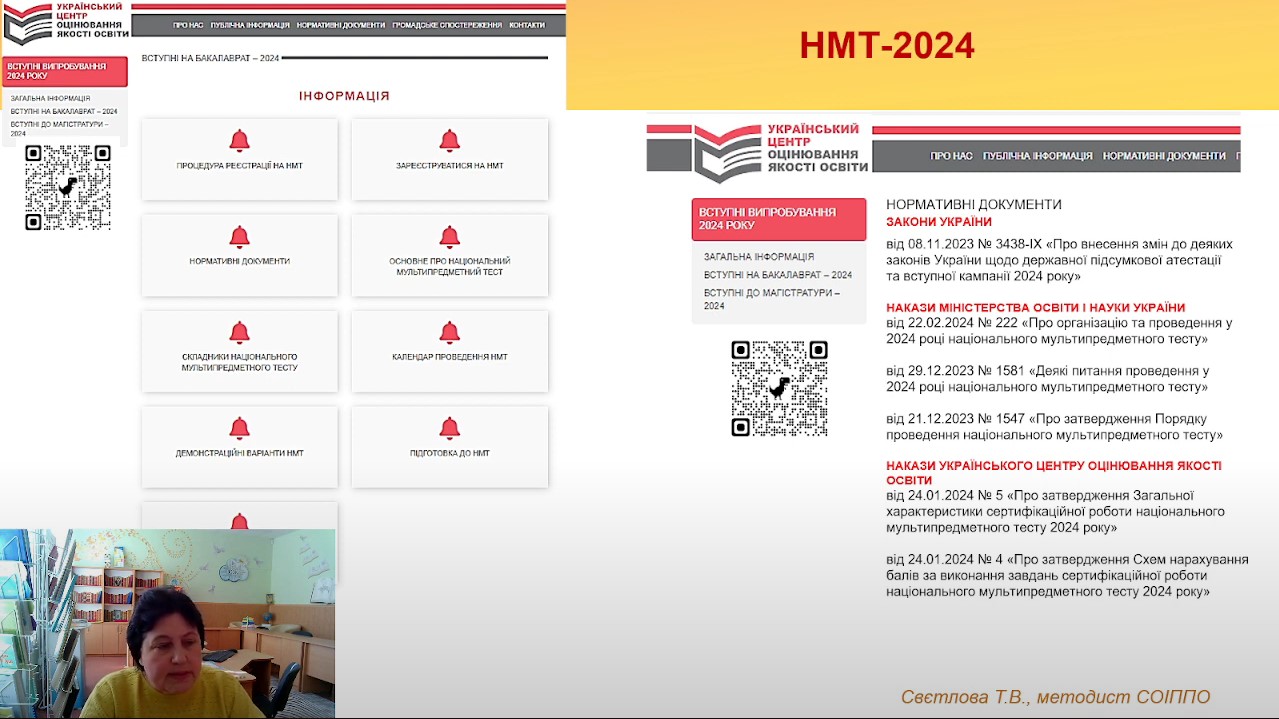Open ПУБЛІЧНА ІНФОРМАЦІЯ in the ІНФОРМАЦІЯ page menu

tap(250, 25)
